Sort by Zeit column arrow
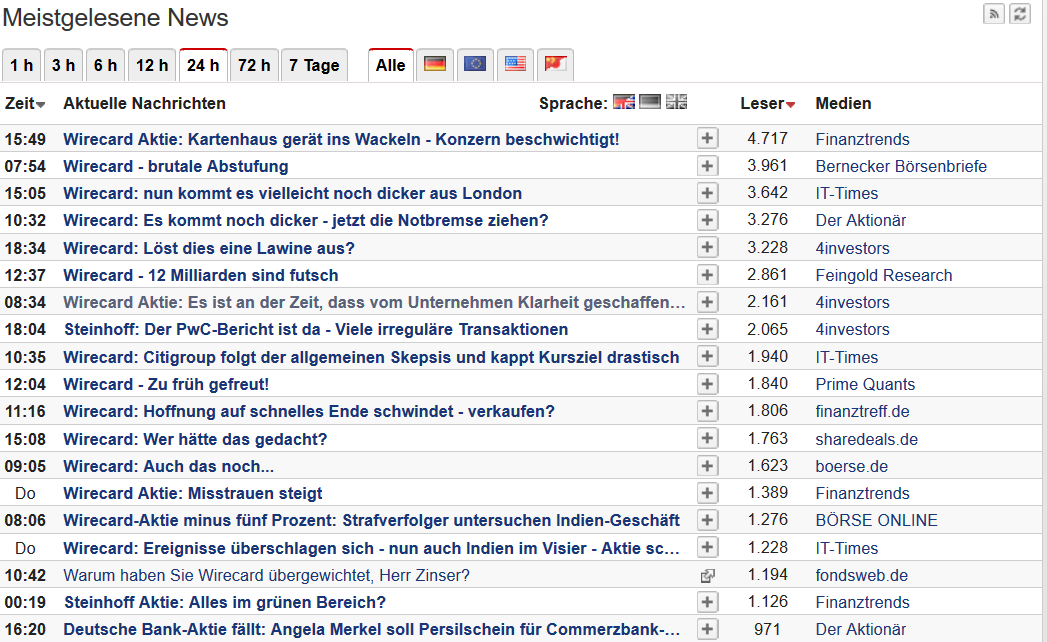 (x=41, y=105)
